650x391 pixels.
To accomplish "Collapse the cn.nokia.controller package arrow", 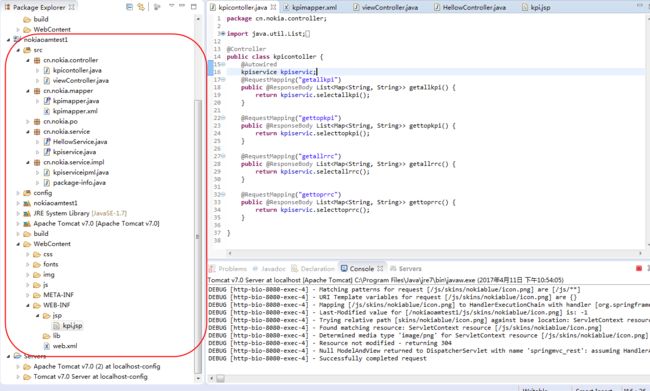I will click(x=28, y=61).
